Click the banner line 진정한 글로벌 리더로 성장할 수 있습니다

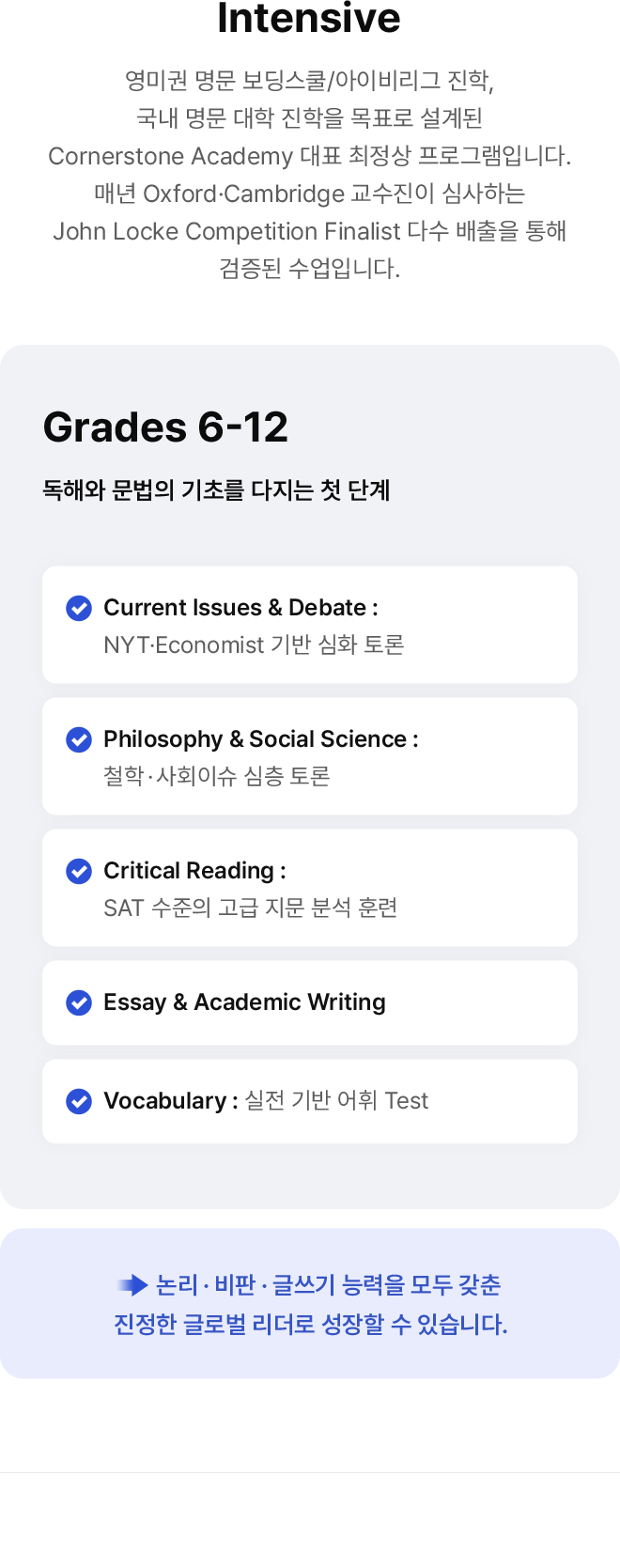pos(310,1325)
